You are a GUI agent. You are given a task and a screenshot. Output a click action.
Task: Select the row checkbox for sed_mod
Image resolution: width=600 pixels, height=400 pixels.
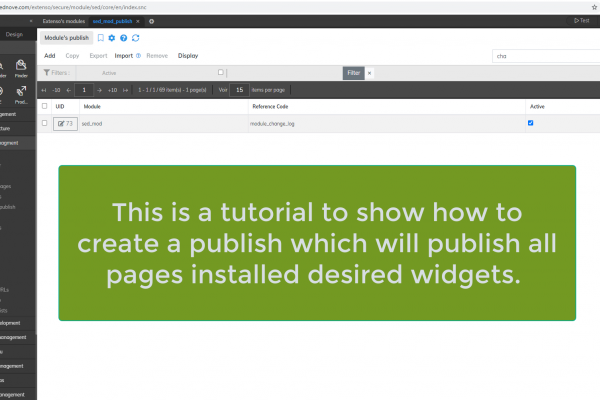tap(44, 123)
